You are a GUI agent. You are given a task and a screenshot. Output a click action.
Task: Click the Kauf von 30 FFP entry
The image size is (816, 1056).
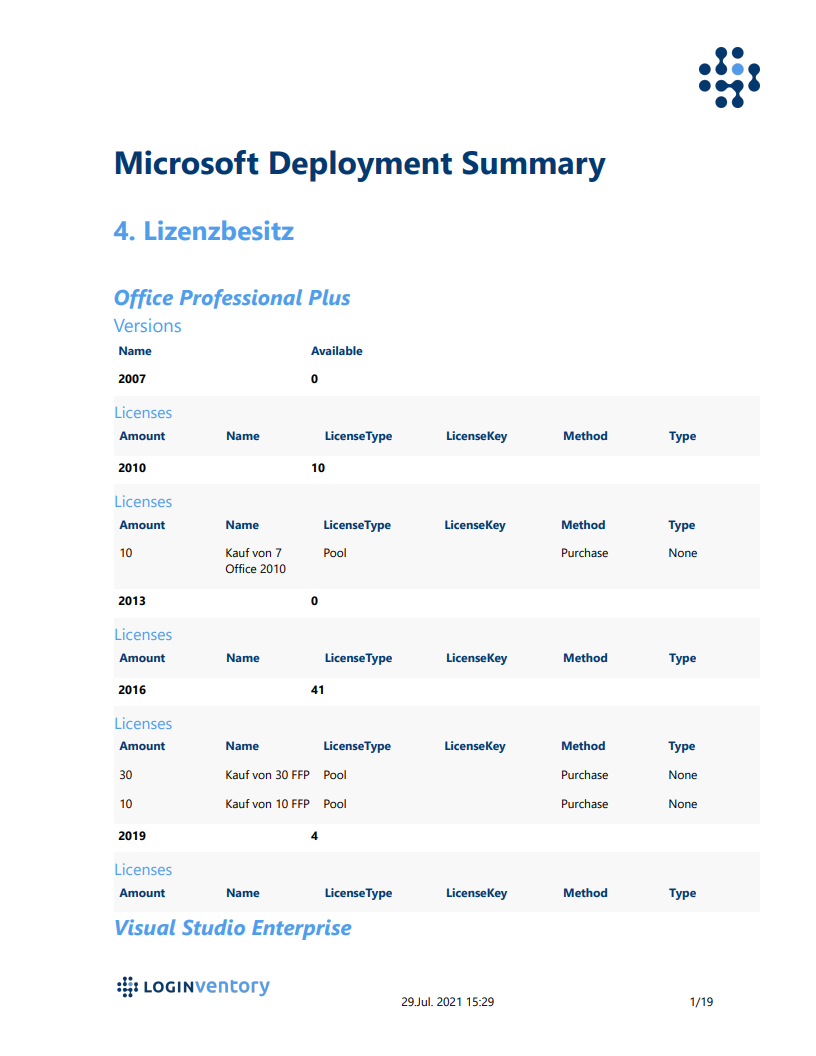(267, 775)
